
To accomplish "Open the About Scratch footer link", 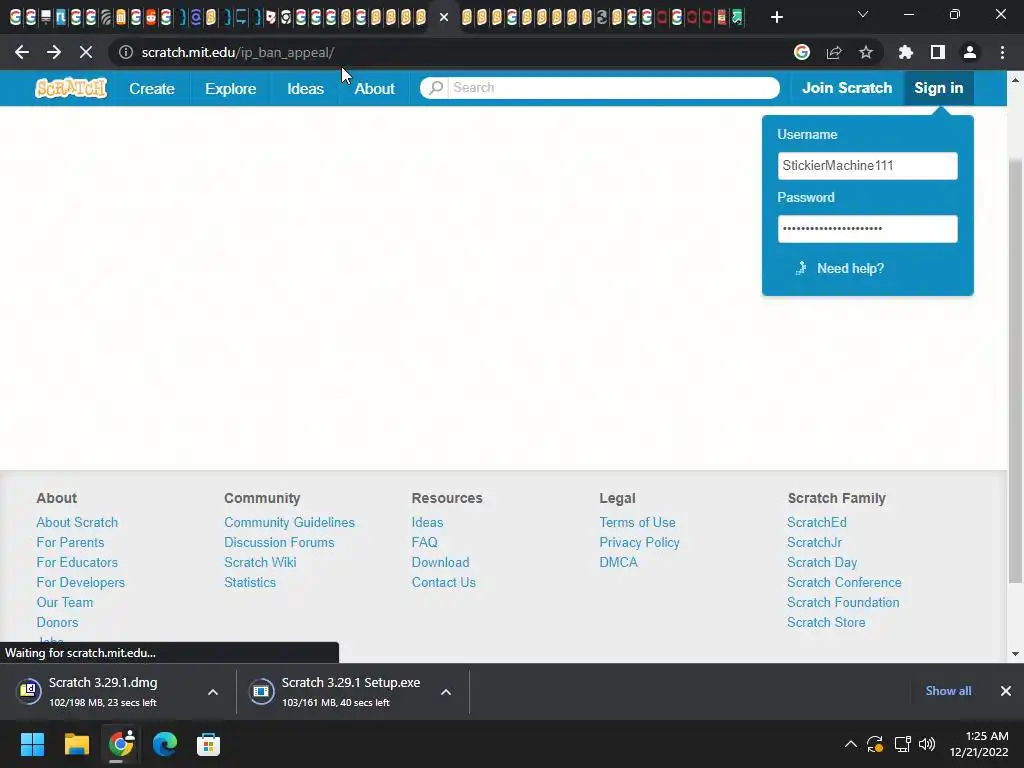I will (77, 522).
